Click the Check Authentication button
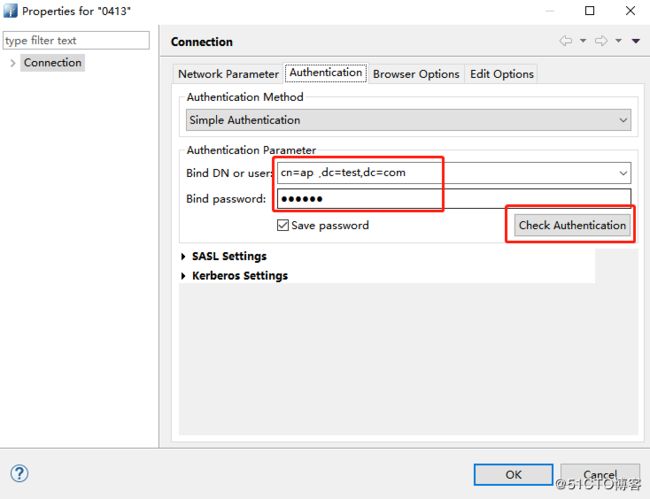 point(572,225)
